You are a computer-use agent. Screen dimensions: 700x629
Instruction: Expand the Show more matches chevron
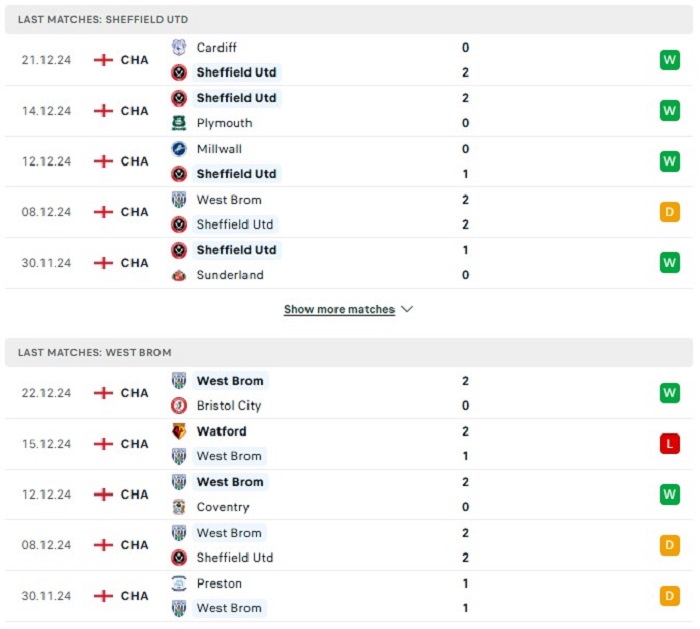407,309
